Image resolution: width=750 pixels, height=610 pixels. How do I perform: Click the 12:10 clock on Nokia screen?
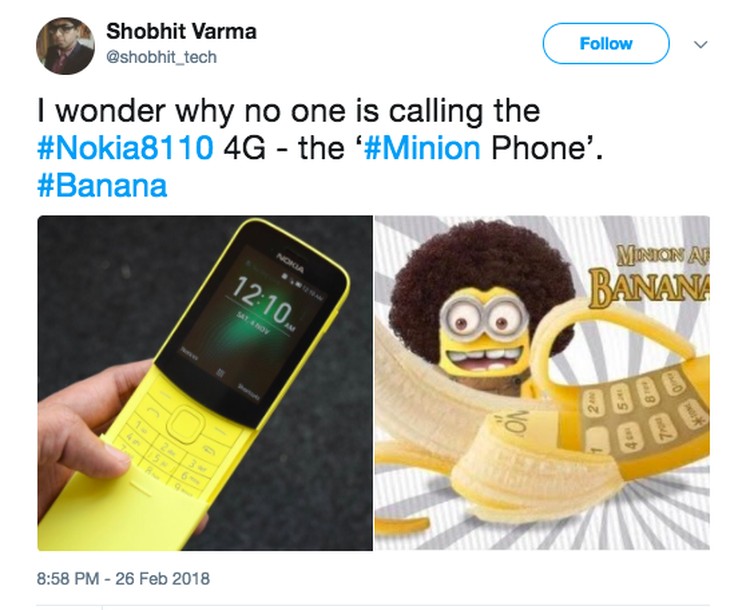pos(262,299)
